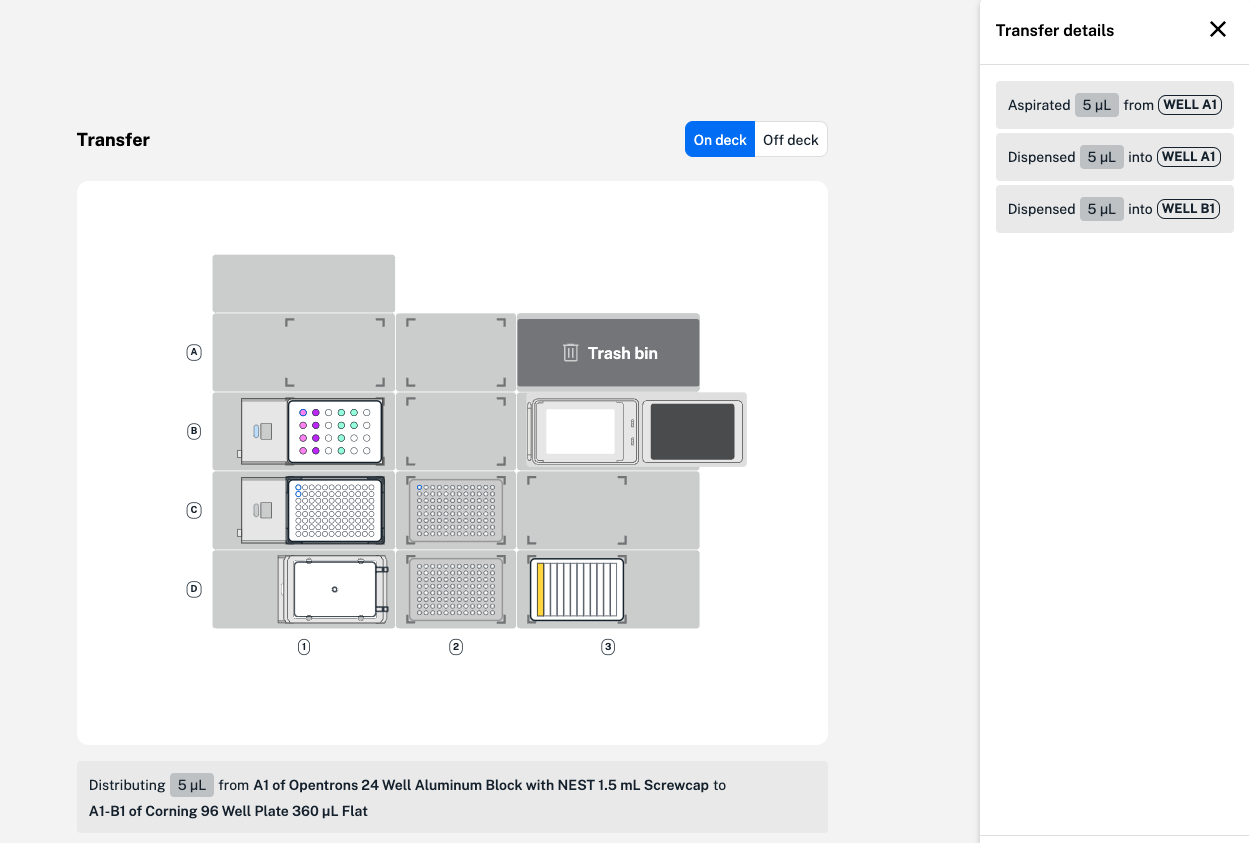Click the WELL B1 tag in transfer details

(x=1188, y=209)
